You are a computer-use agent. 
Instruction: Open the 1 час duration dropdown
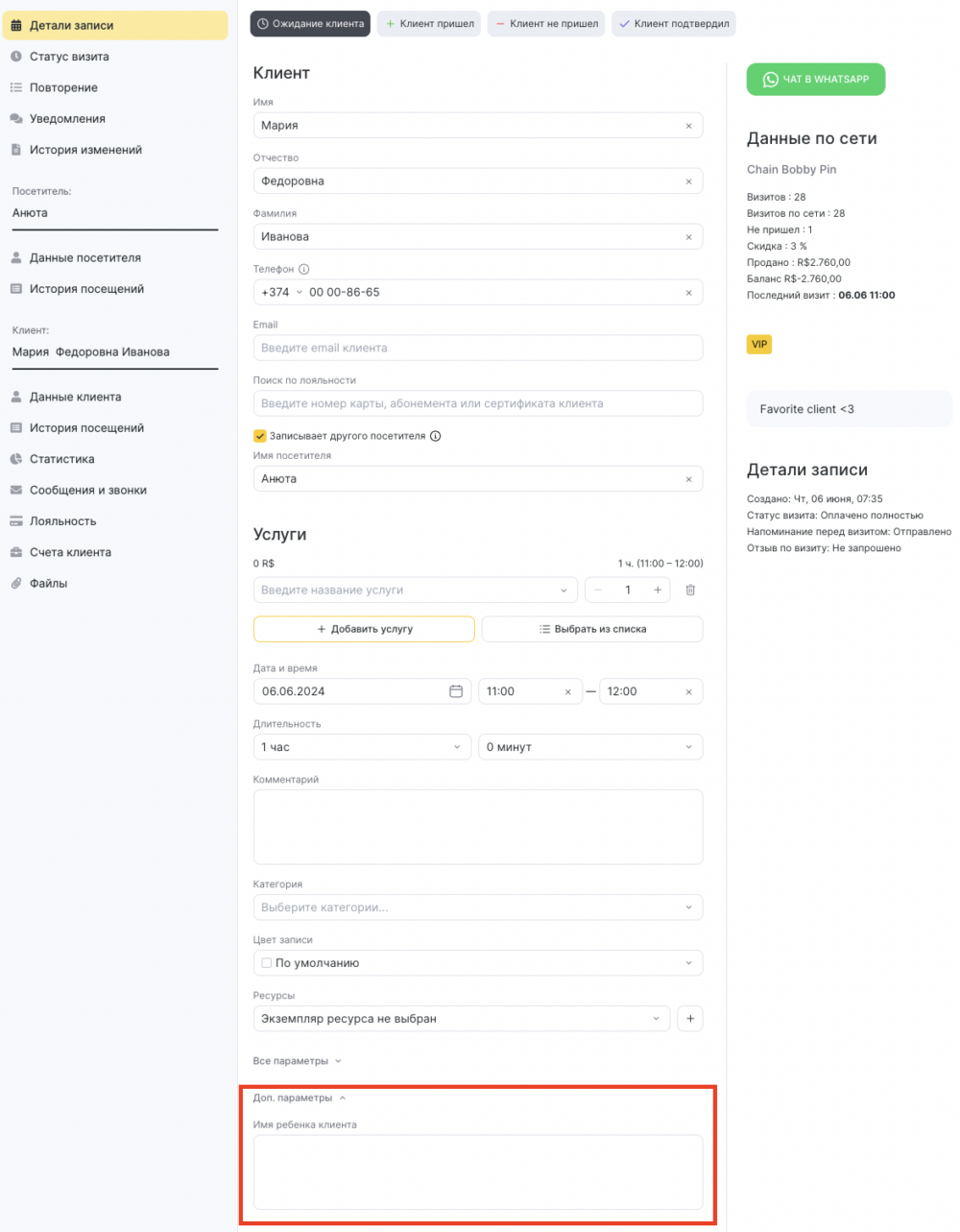(362, 747)
